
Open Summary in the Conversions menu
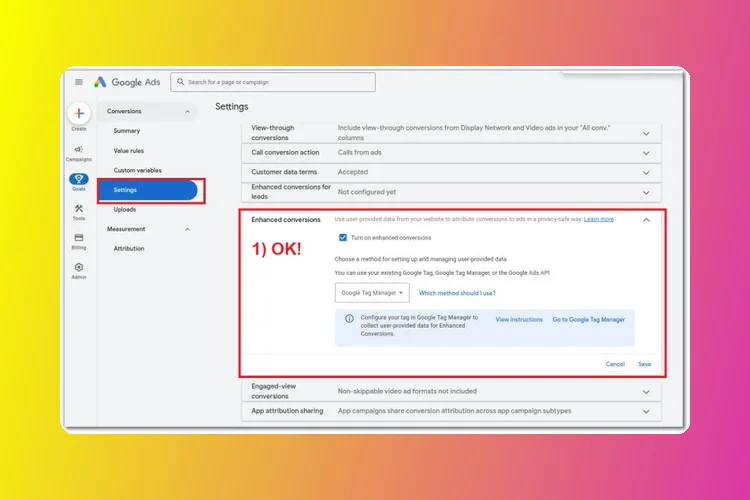(127, 131)
